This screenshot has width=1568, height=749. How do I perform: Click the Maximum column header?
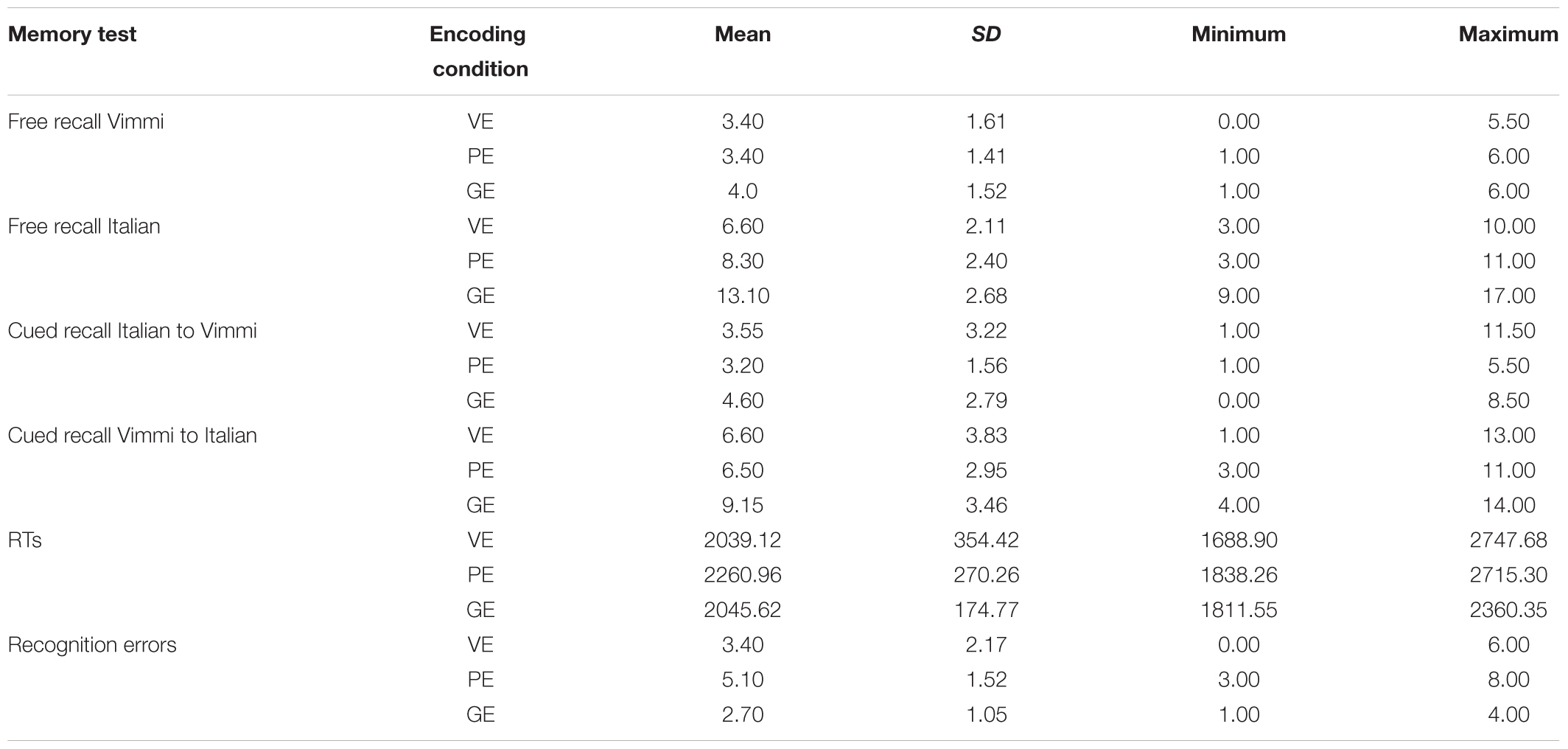1508,35
